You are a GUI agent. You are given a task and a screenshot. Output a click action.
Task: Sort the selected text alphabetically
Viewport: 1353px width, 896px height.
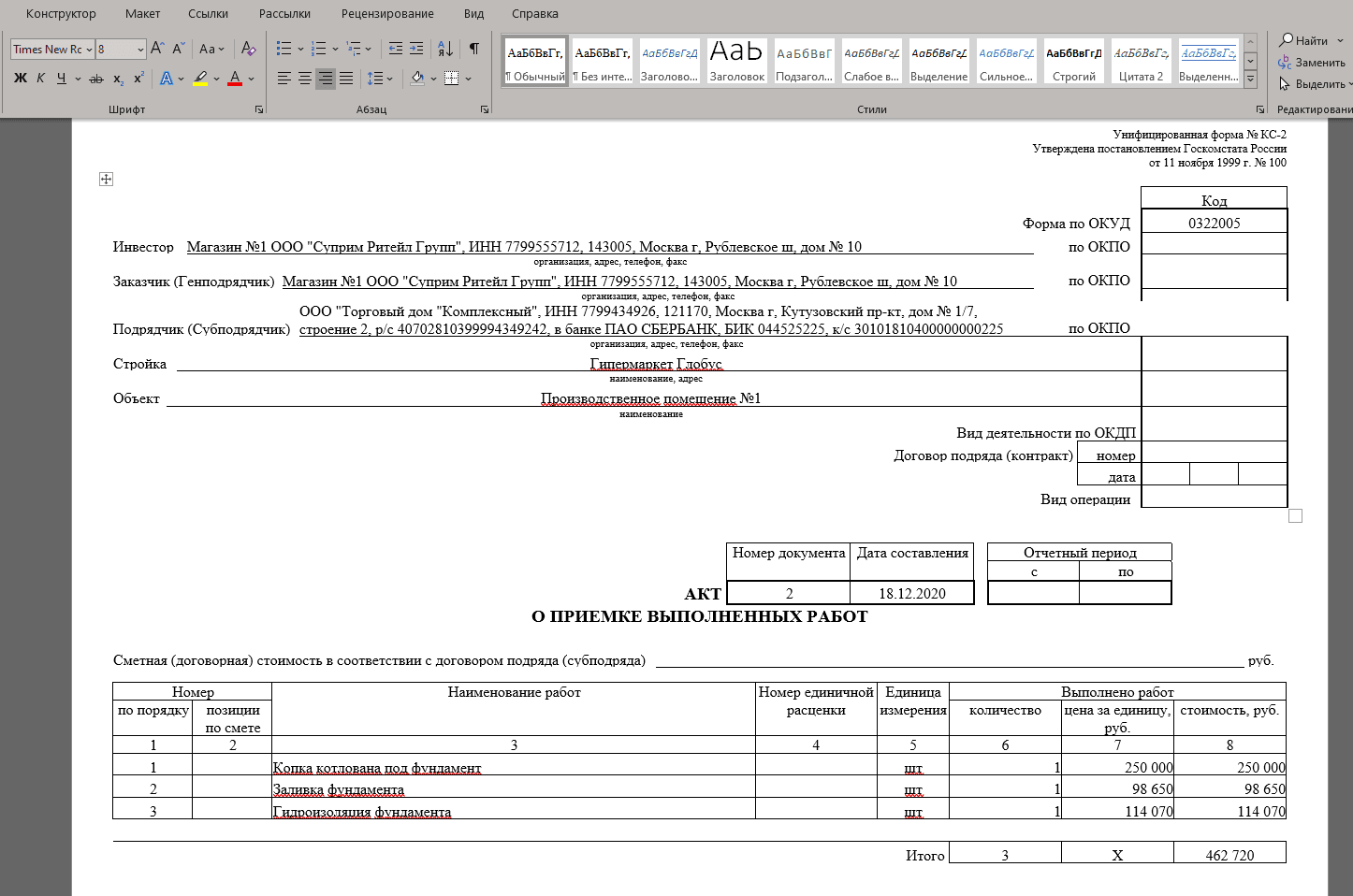point(446,49)
